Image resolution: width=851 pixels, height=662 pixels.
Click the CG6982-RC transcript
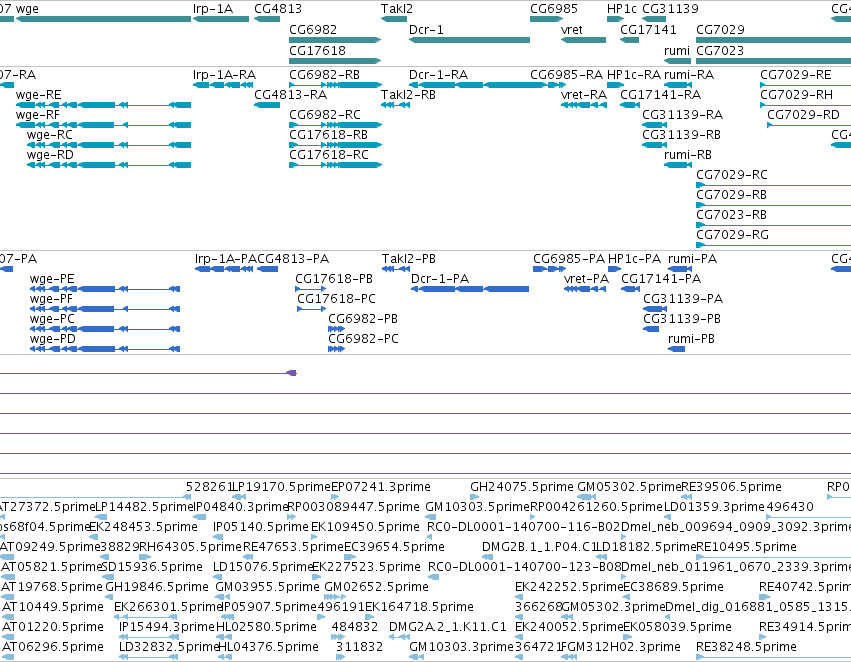[335, 125]
